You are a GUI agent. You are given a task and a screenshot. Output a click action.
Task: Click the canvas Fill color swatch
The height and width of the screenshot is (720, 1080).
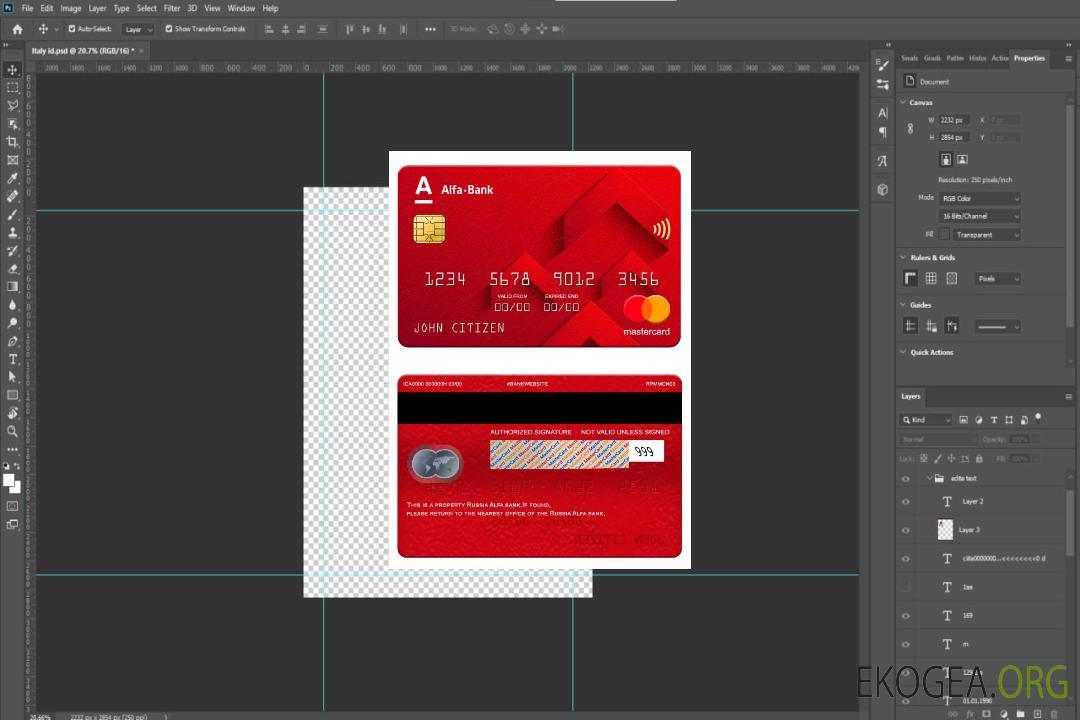tap(945, 235)
